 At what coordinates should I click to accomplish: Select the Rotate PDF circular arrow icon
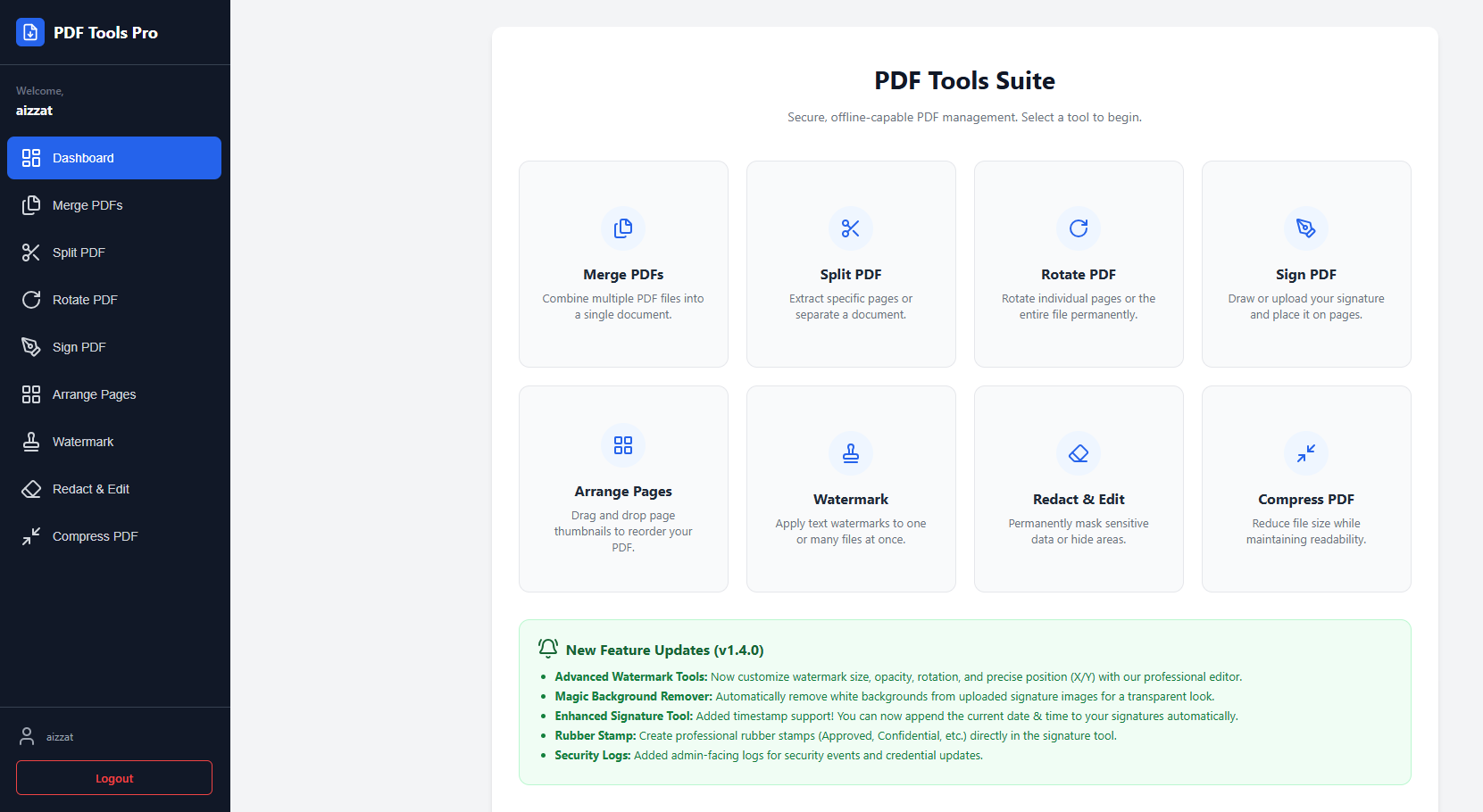(1078, 228)
